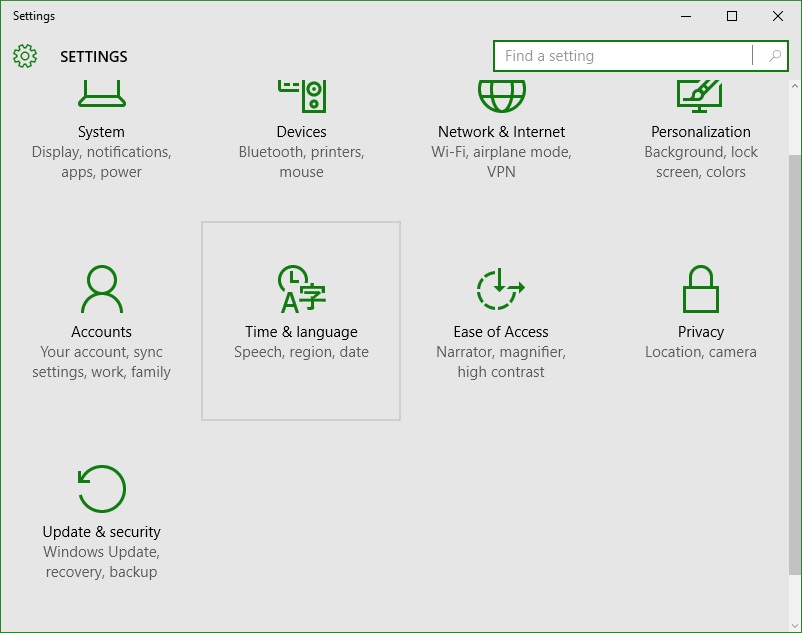802x633 pixels.
Task: Click 'Speech, region, date' description
Action: pyautogui.click(x=301, y=352)
